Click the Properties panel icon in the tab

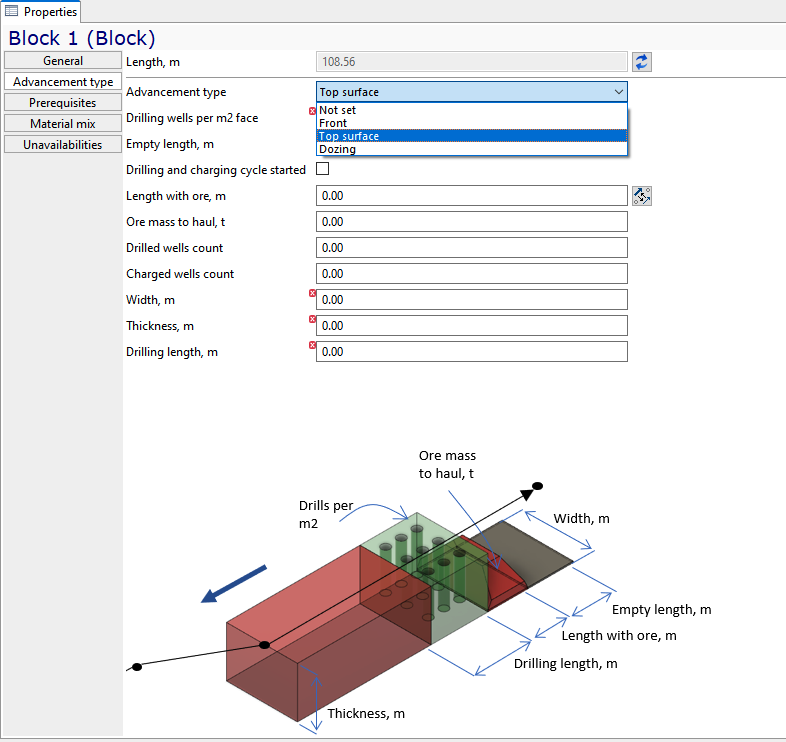point(12,11)
